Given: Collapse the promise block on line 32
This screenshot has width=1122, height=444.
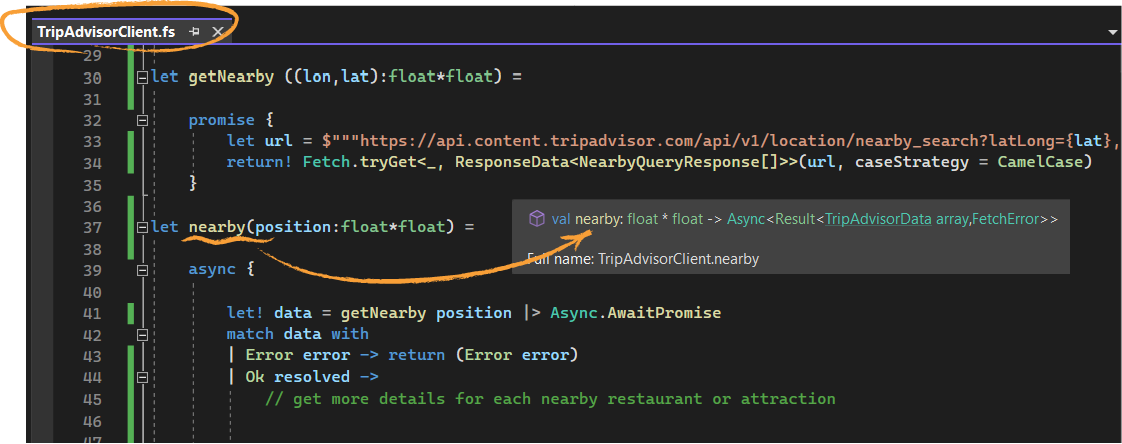Looking at the screenshot, I should pos(142,120).
